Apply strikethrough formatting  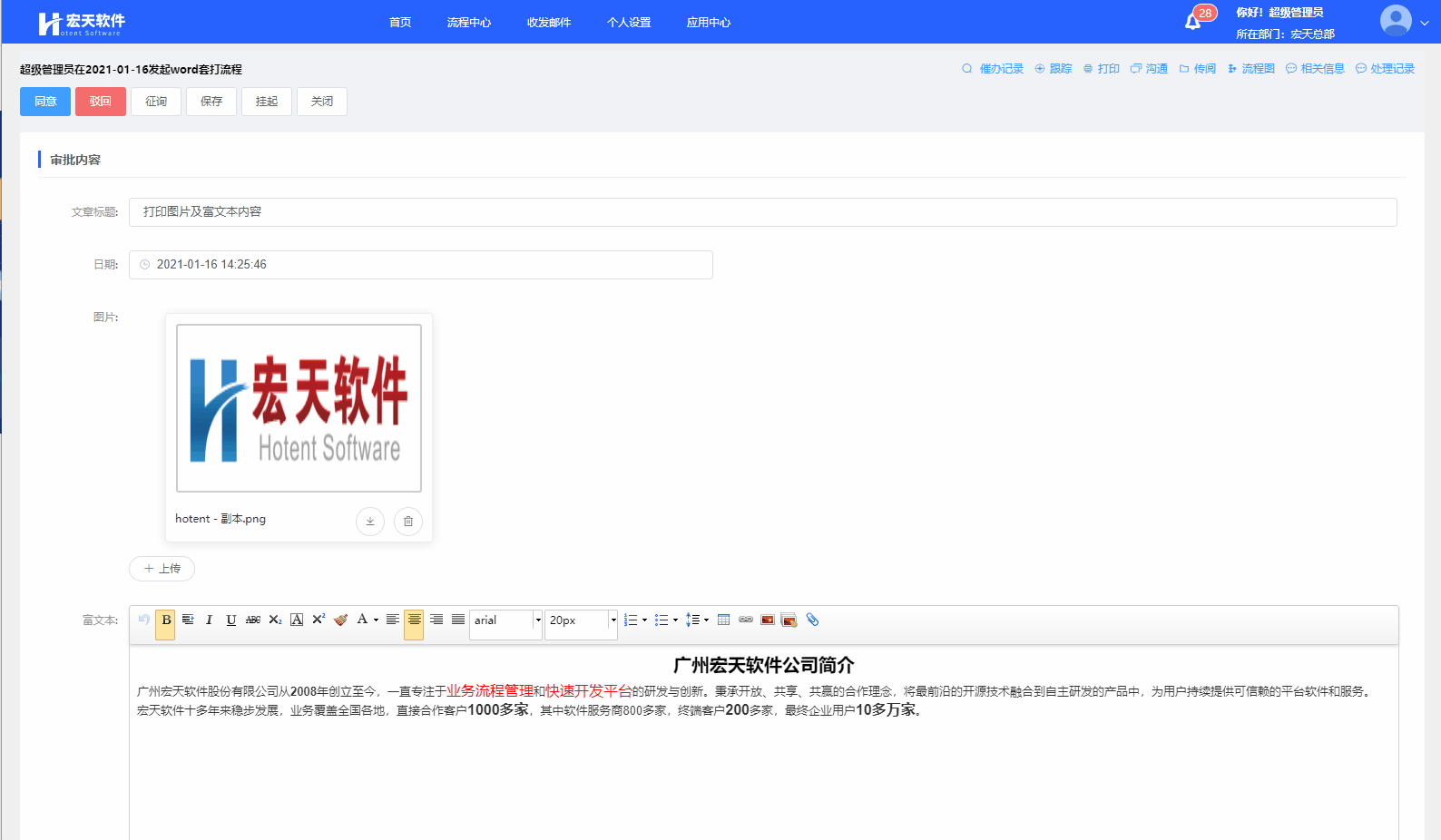[x=253, y=620]
